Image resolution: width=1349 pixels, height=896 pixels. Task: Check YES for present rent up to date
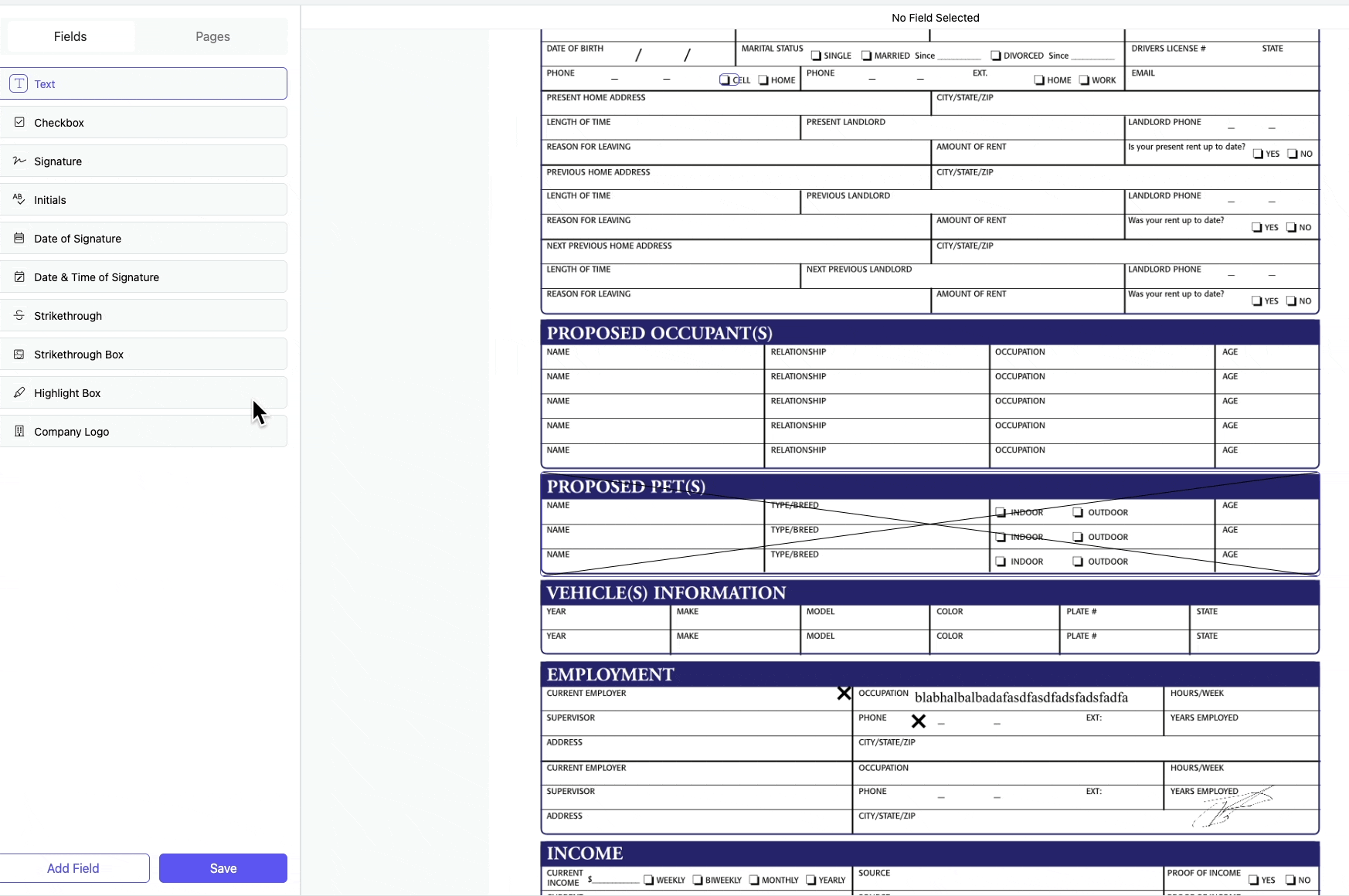[x=1258, y=154]
